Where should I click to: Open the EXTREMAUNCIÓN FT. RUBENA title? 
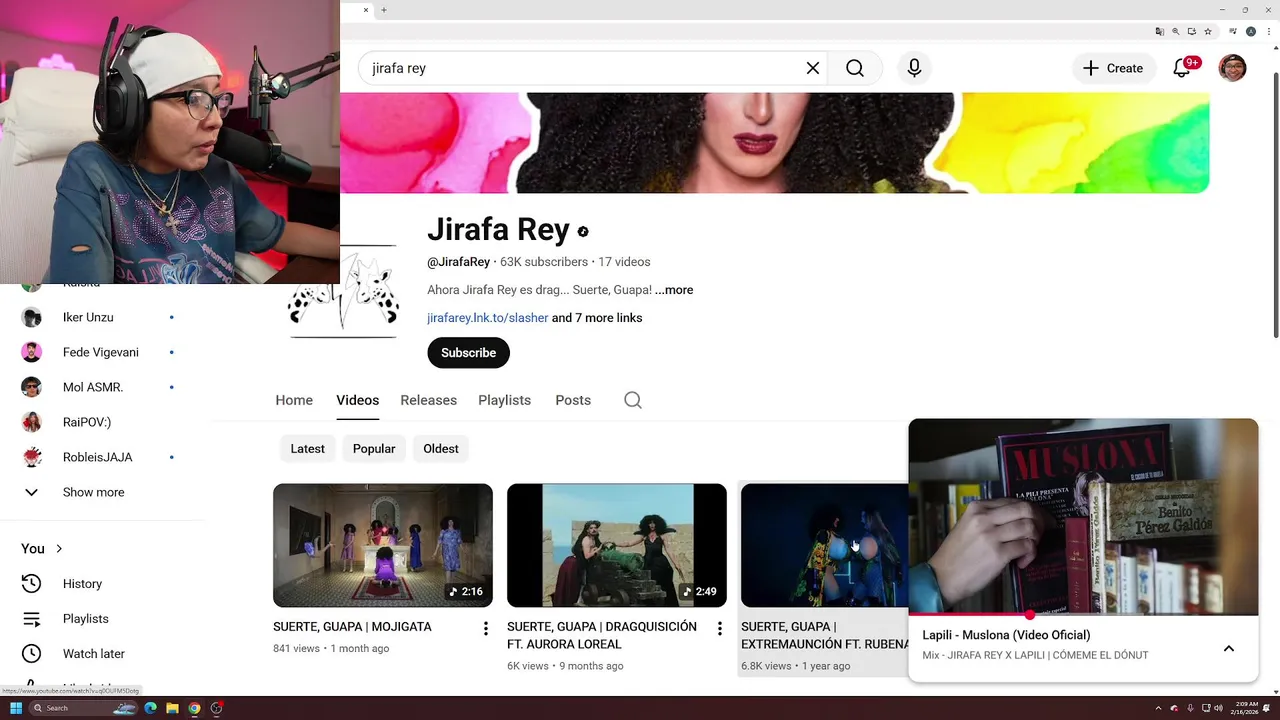click(824, 635)
